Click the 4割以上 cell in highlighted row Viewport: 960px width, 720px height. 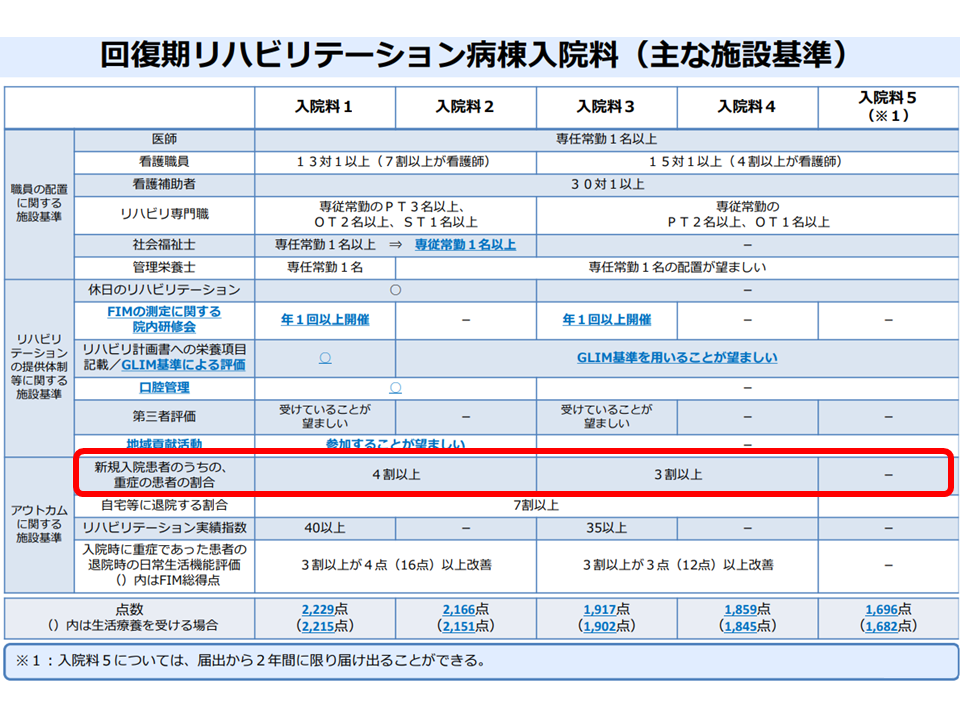tap(395, 474)
